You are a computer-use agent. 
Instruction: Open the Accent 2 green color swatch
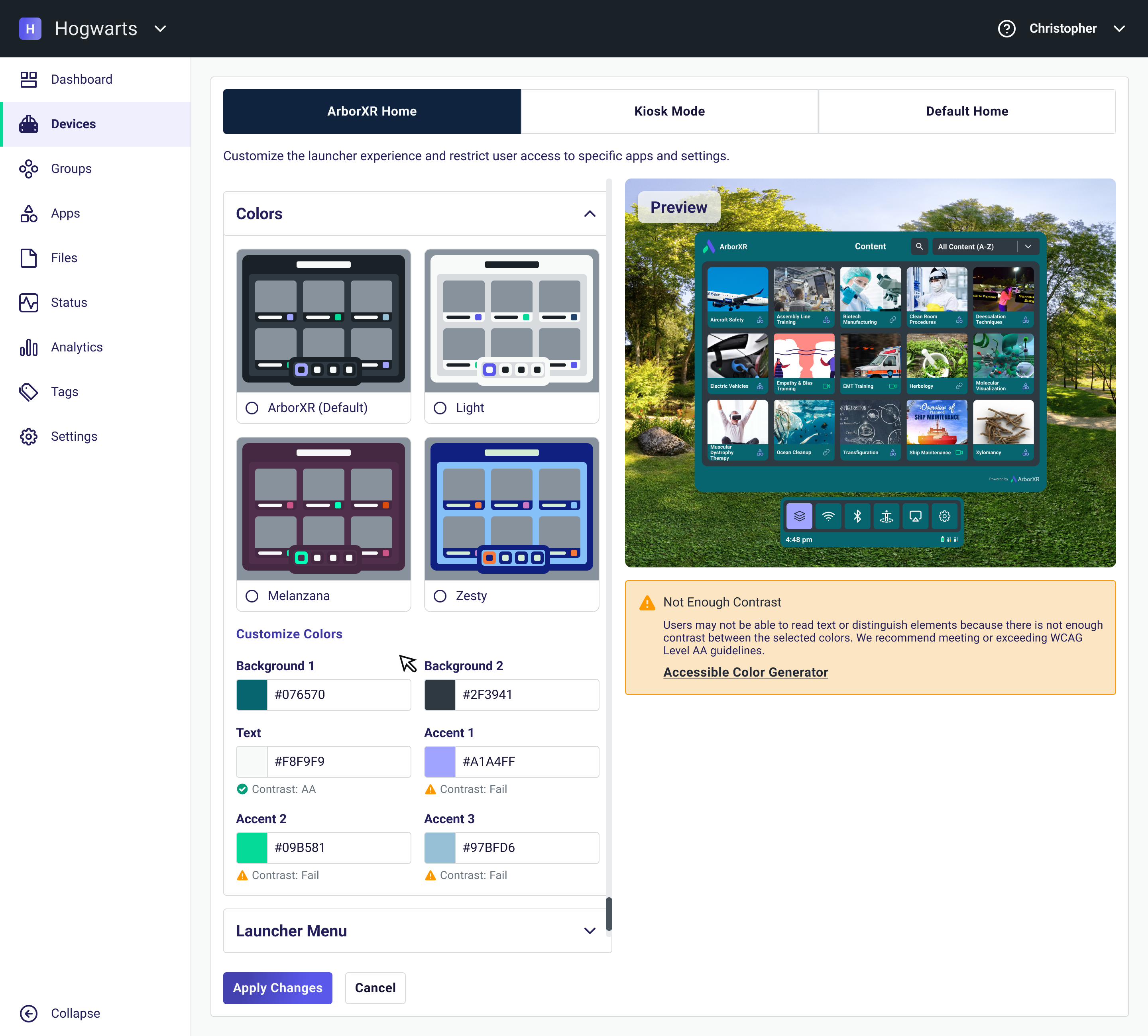[252, 848]
